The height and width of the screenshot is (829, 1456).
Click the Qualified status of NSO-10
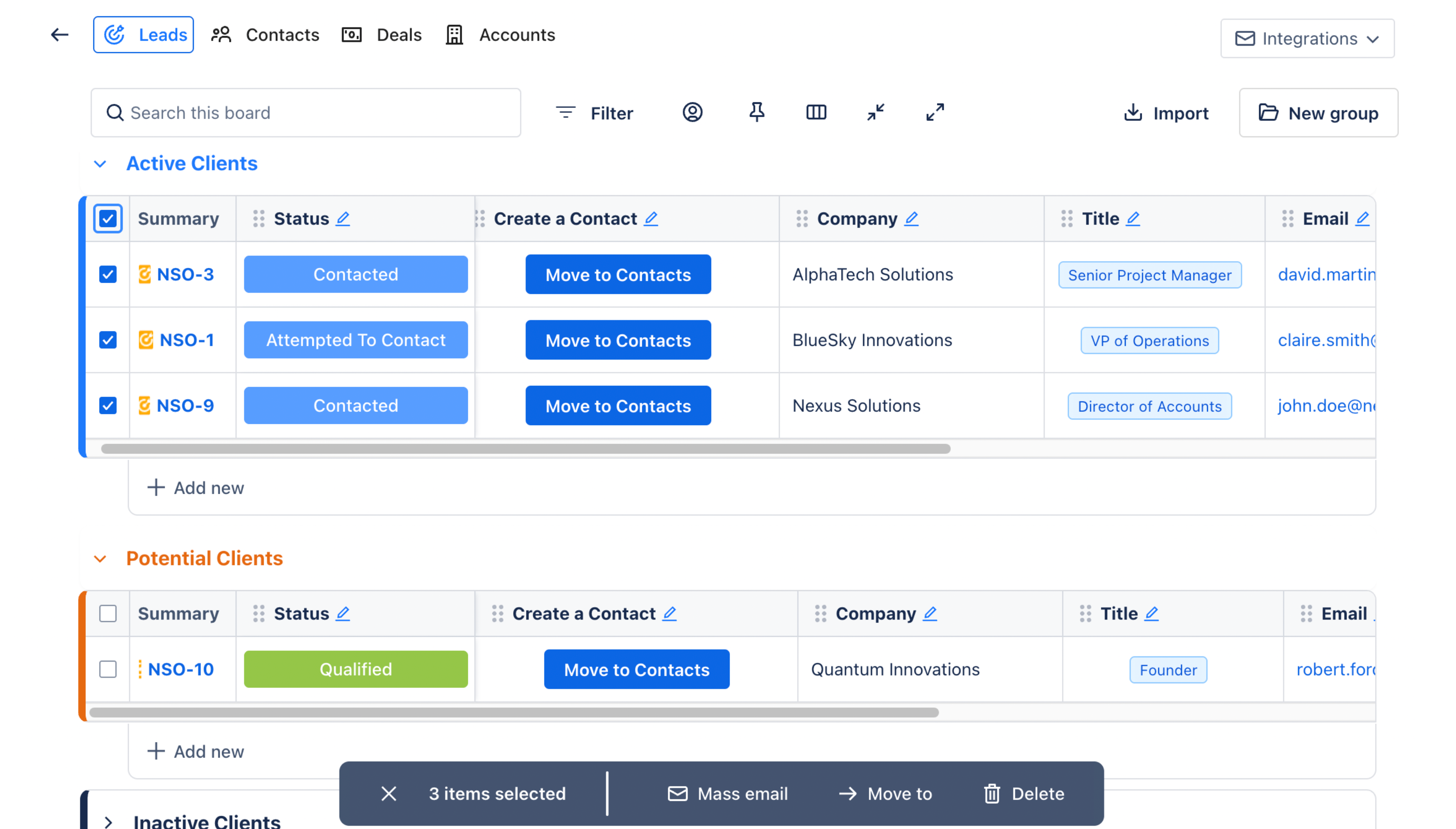click(356, 669)
